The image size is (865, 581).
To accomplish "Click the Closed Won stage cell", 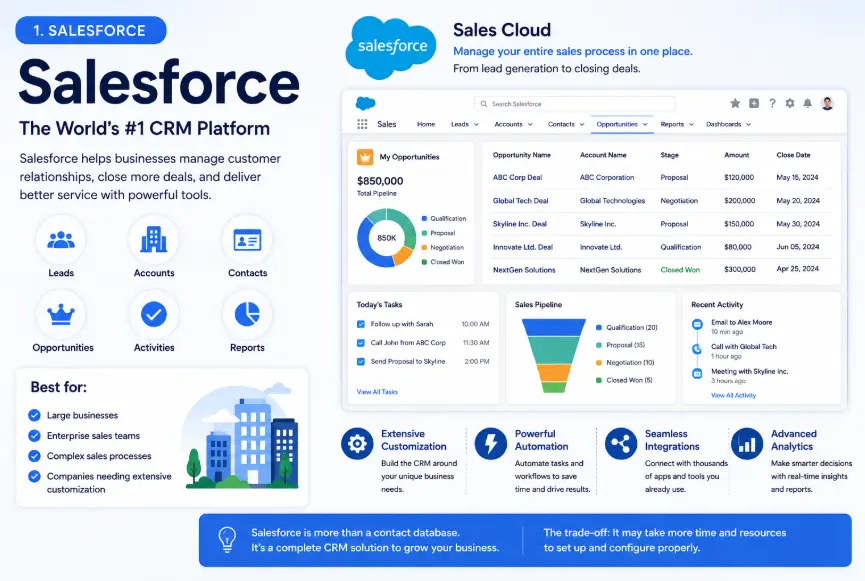I will click(680, 270).
